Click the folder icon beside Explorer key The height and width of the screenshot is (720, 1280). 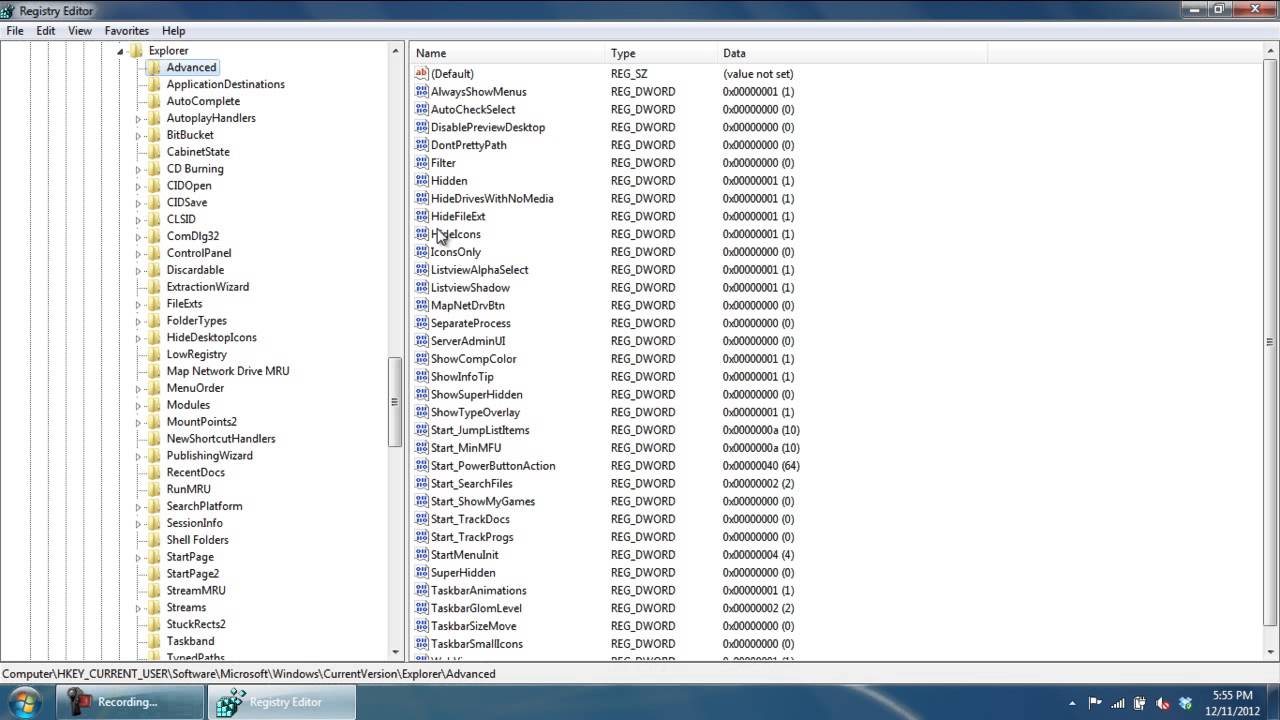pos(136,50)
